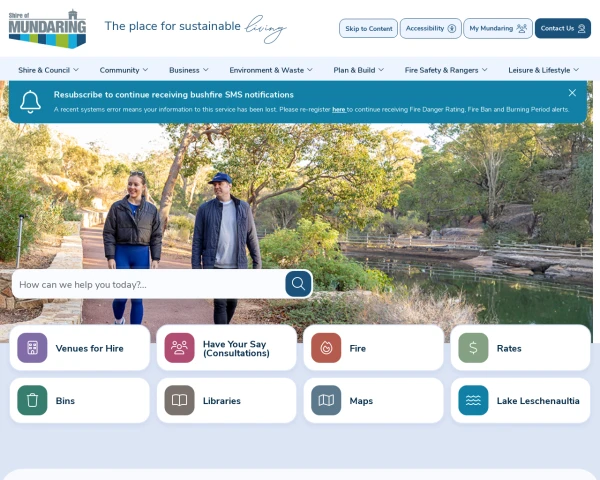
Task: Go to the Bins quick link label
Action: [x=65, y=401]
